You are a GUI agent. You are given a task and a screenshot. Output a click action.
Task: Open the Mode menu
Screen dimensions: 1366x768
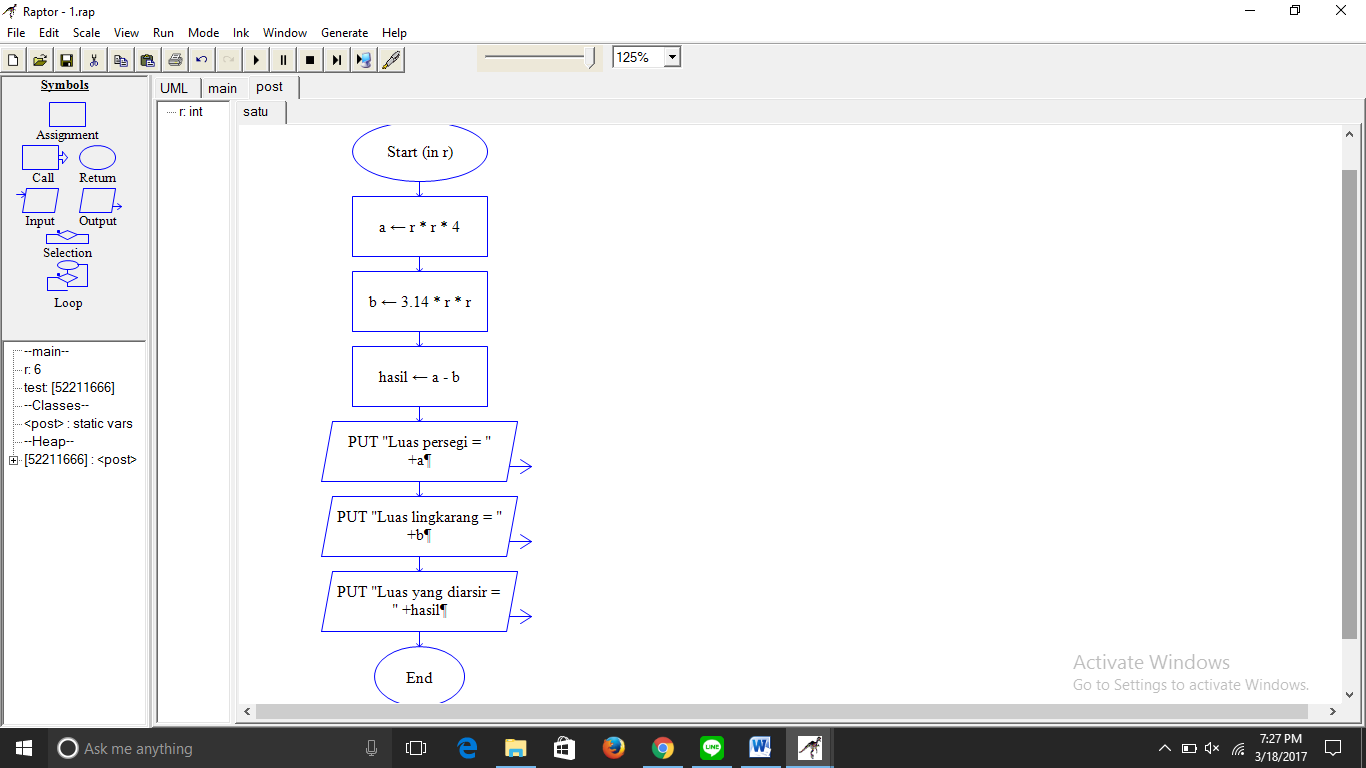[203, 33]
